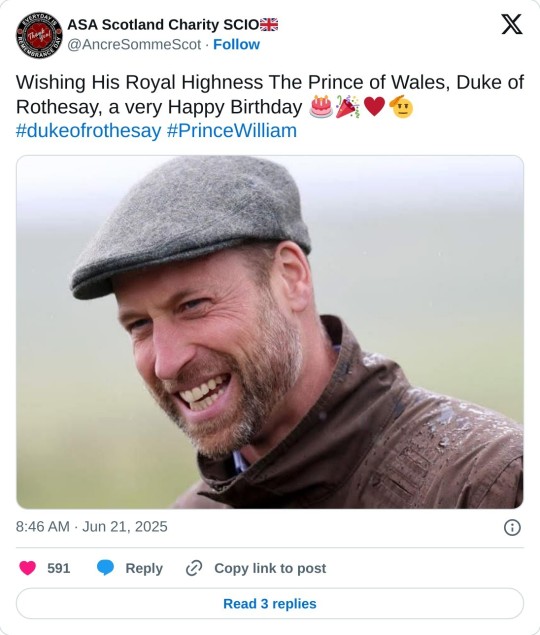Open the #dukeofrothesay hashtag
The image size is (540, 635).
point(88,131)
